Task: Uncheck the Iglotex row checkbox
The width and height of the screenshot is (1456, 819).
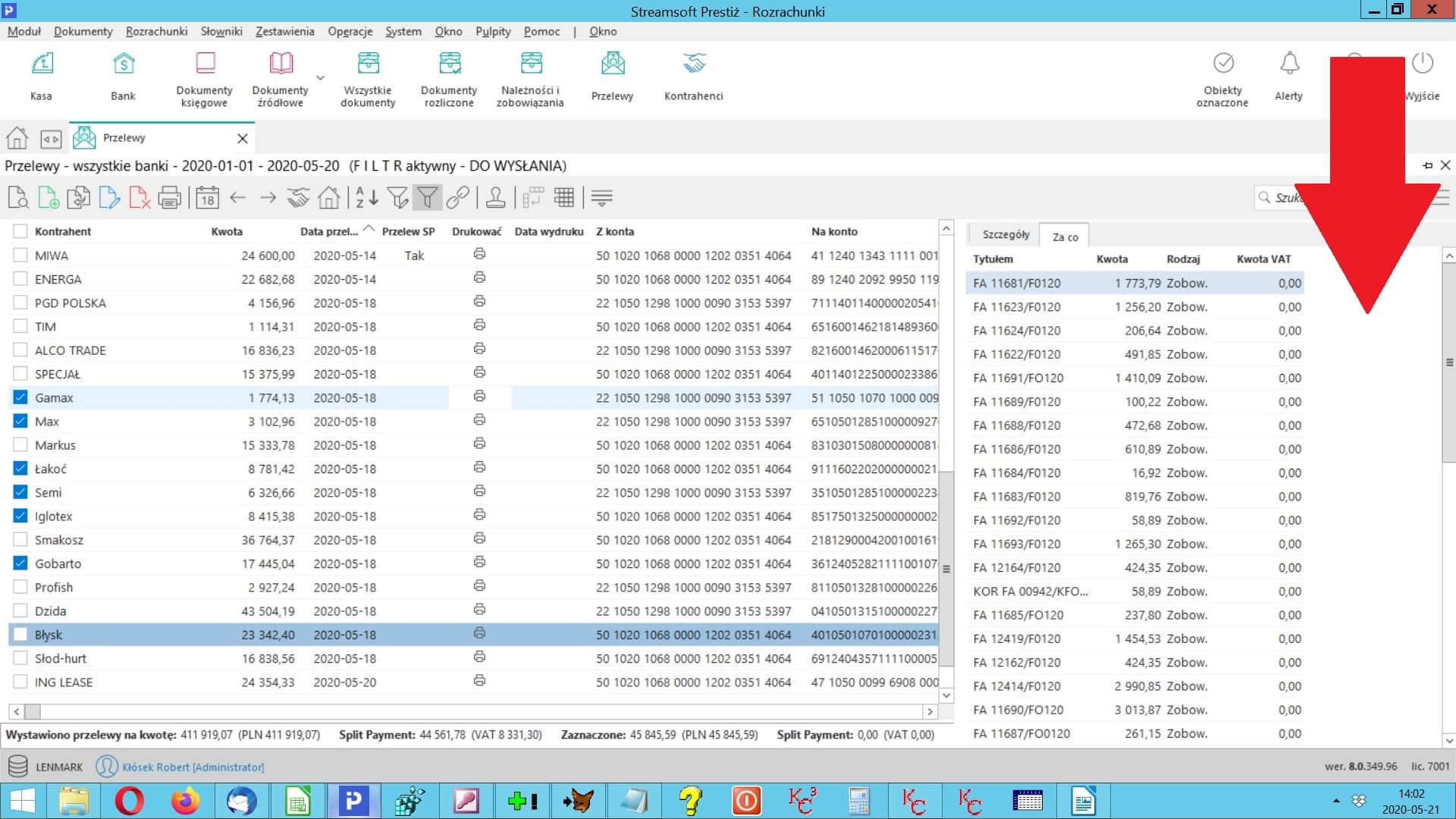Action: [20, 516]
